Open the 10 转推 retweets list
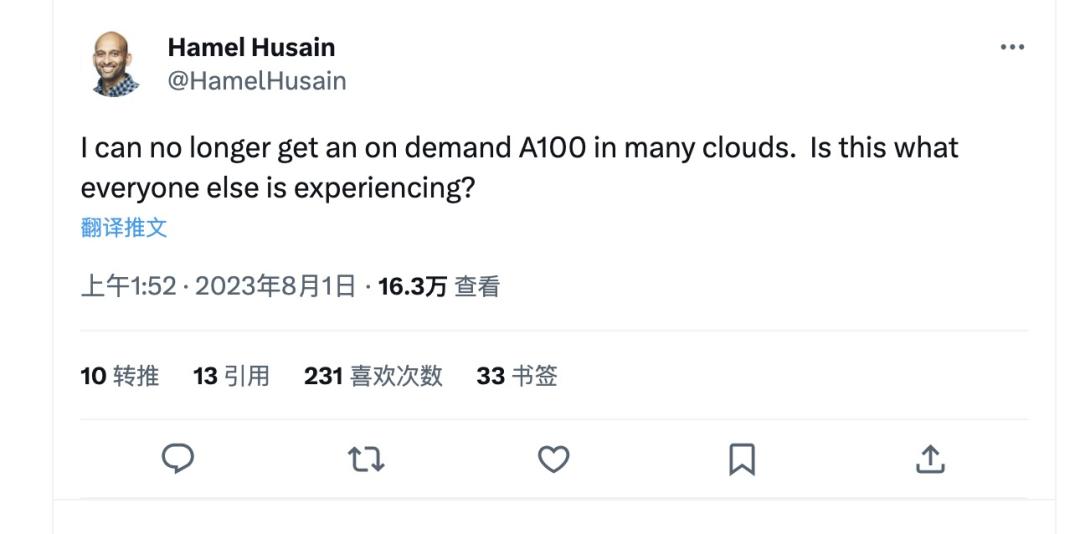 coord(119,376)
